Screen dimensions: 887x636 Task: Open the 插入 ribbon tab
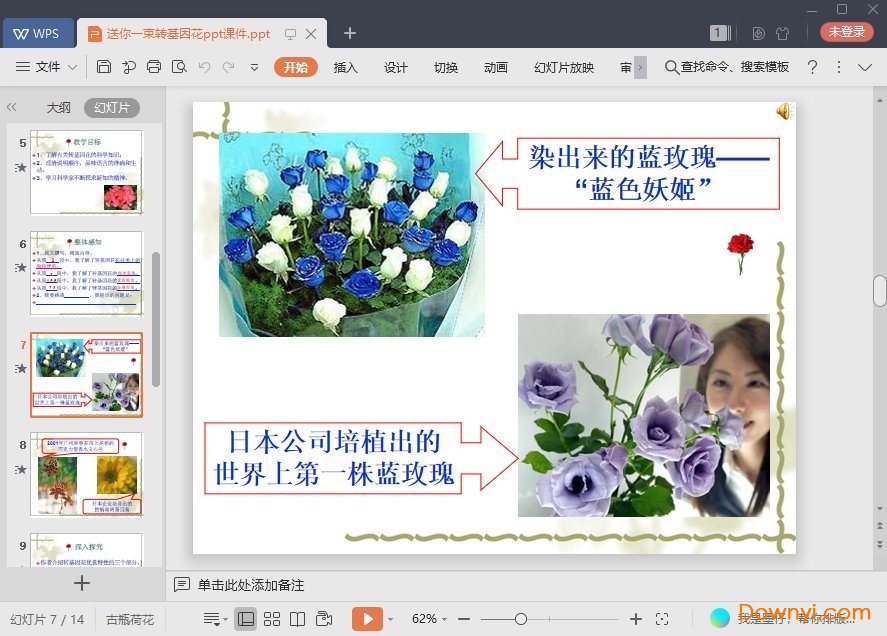pyautogui.click(x=345, y=67)
